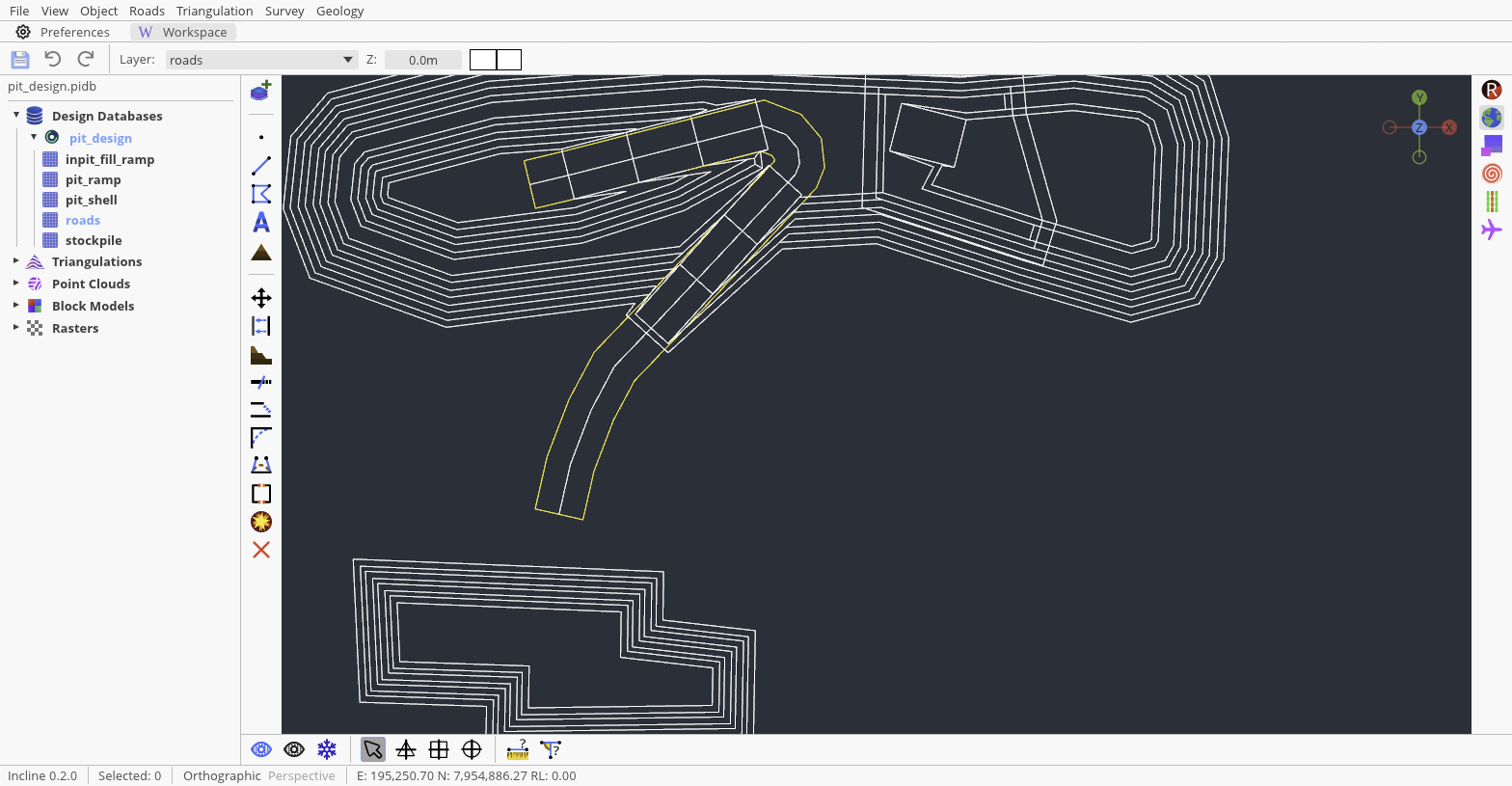The image size is (1512, 786).
Task: Open the Survey menu
Action: pos(284,11)
